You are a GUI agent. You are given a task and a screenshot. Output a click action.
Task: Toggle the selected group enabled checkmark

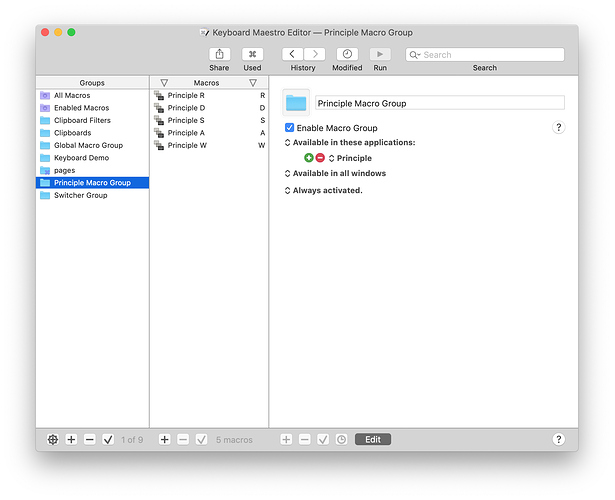(x=108, y=440)
